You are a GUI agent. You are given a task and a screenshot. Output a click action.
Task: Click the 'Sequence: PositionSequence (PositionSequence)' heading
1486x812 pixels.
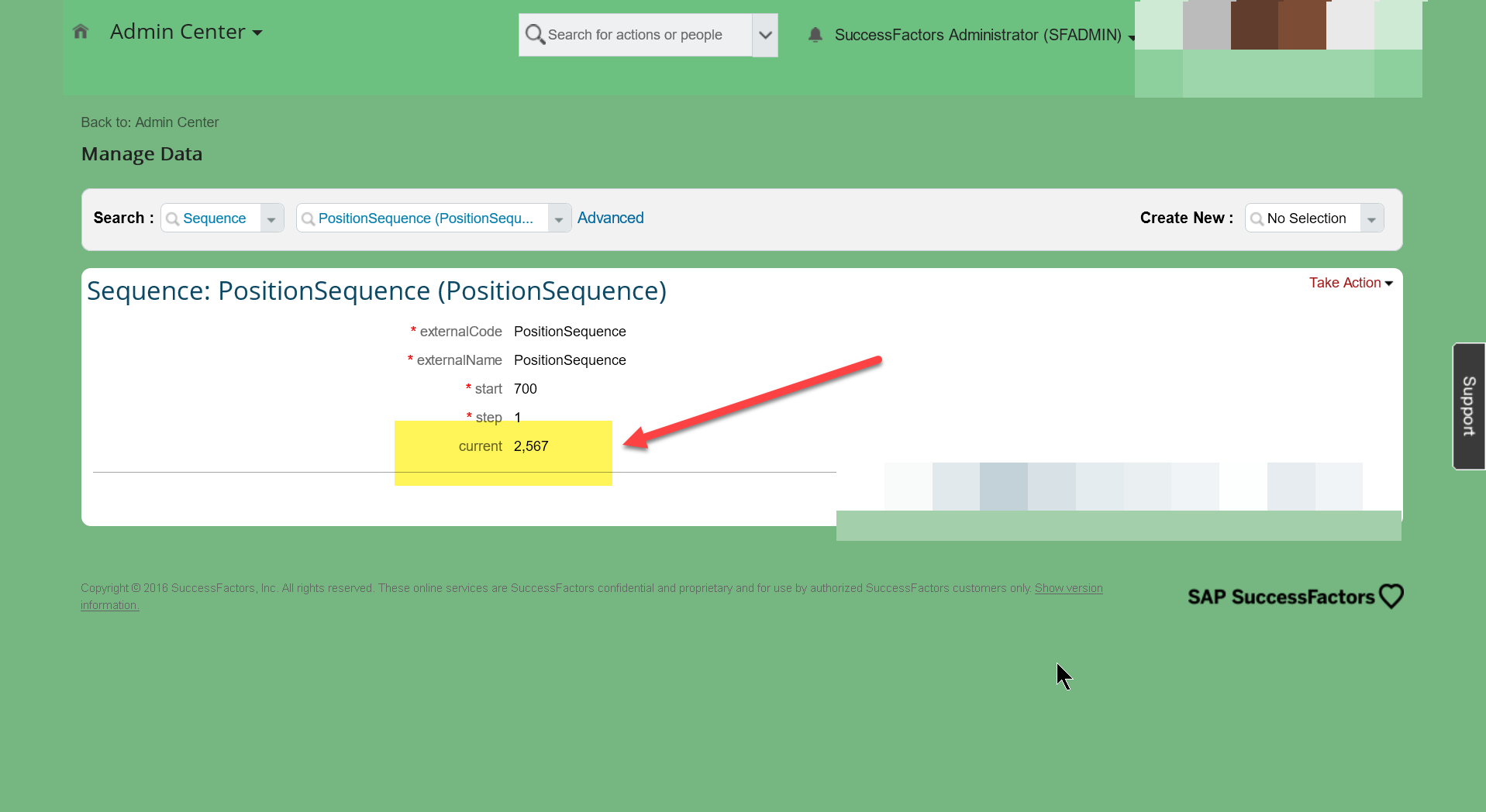point(377,291)
